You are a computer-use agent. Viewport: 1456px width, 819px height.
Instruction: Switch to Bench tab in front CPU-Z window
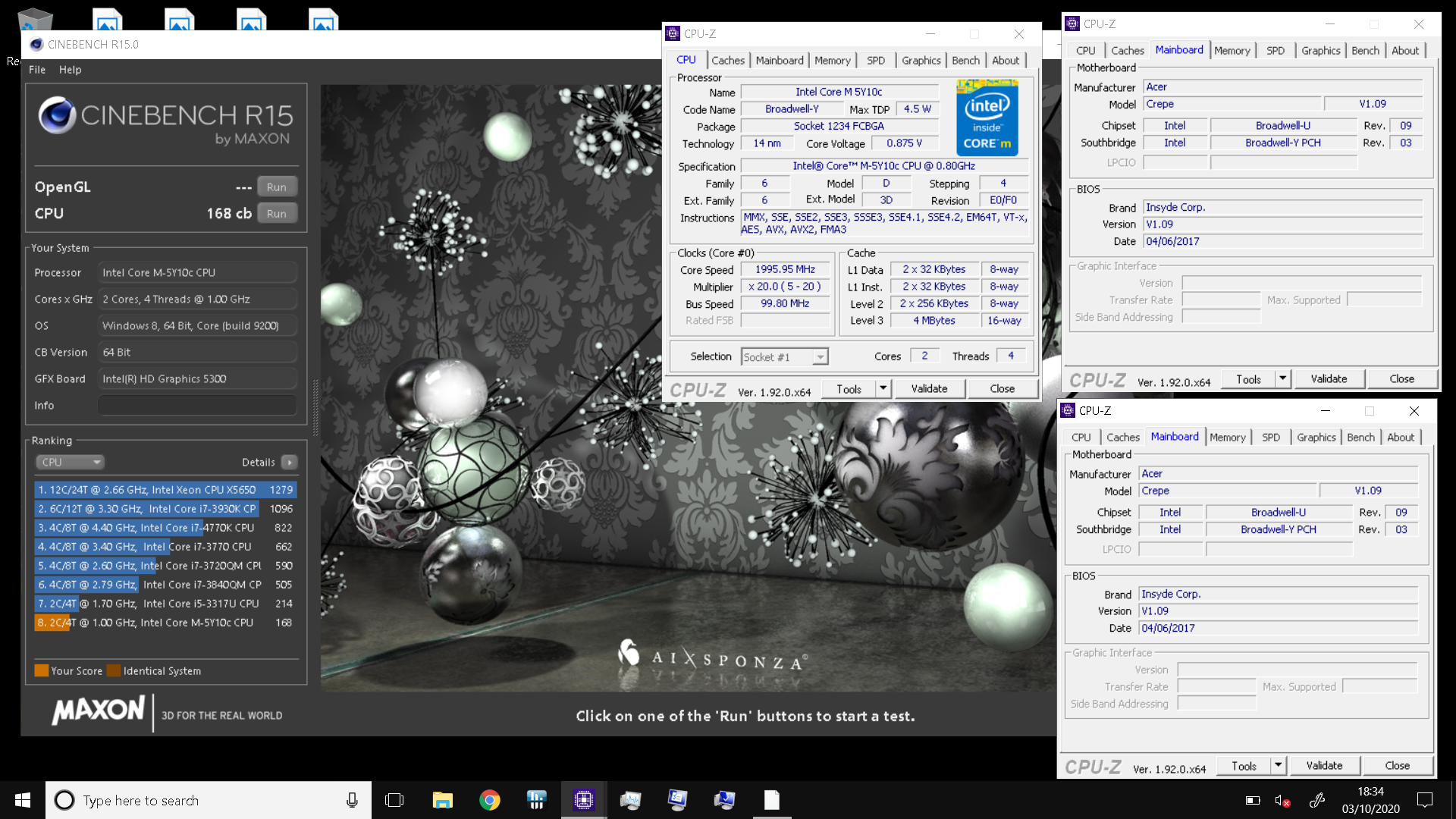tap(966, 61)
